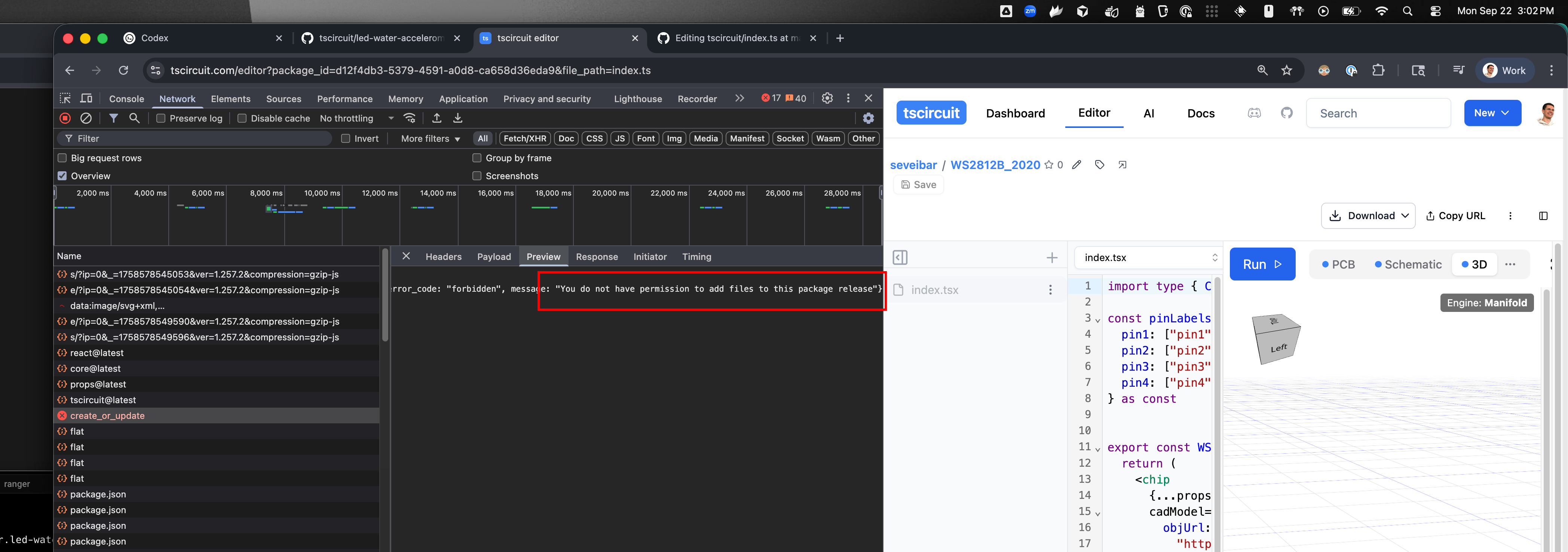Clear the network log

pos(86,118)
